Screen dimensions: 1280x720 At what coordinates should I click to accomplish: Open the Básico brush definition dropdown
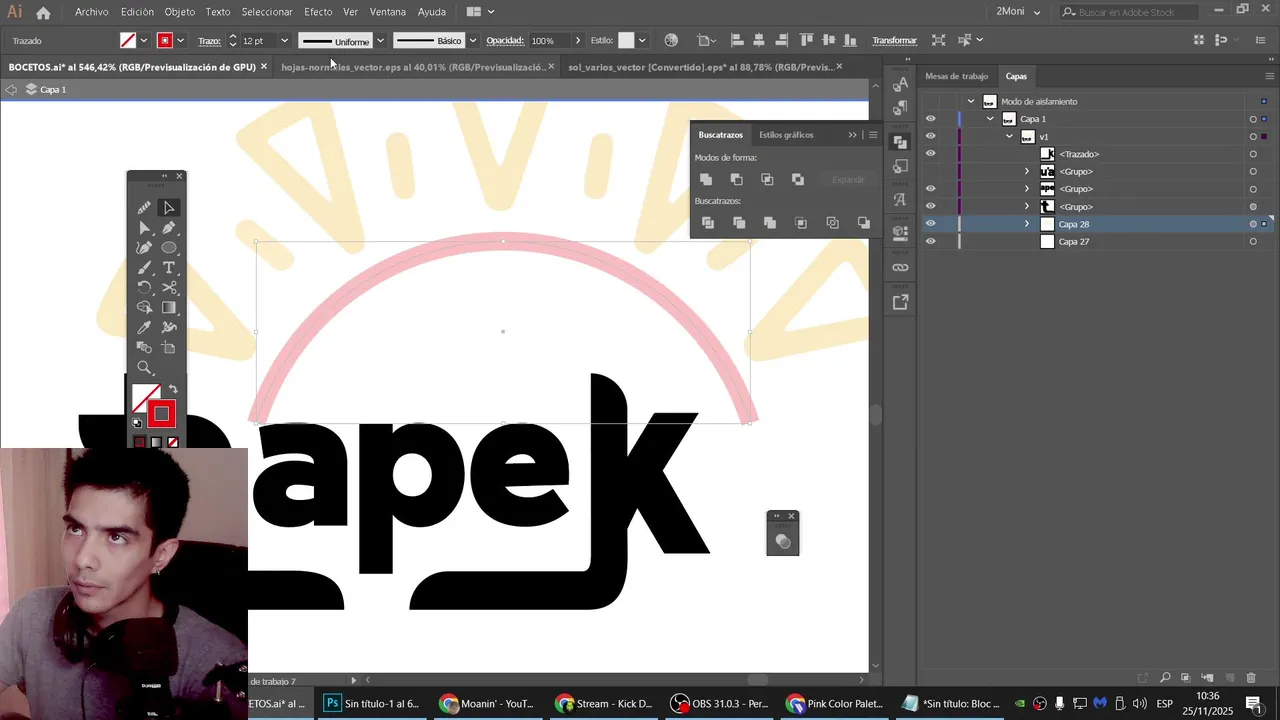click(x=473, y=40)
